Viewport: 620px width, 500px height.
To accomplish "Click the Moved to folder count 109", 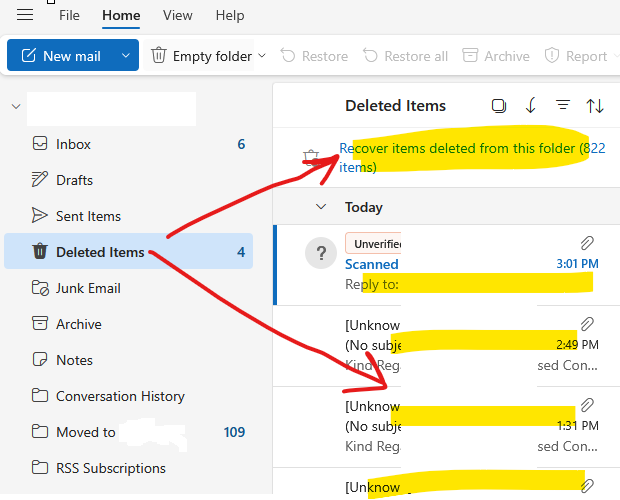I will click(x=234, y=432).
